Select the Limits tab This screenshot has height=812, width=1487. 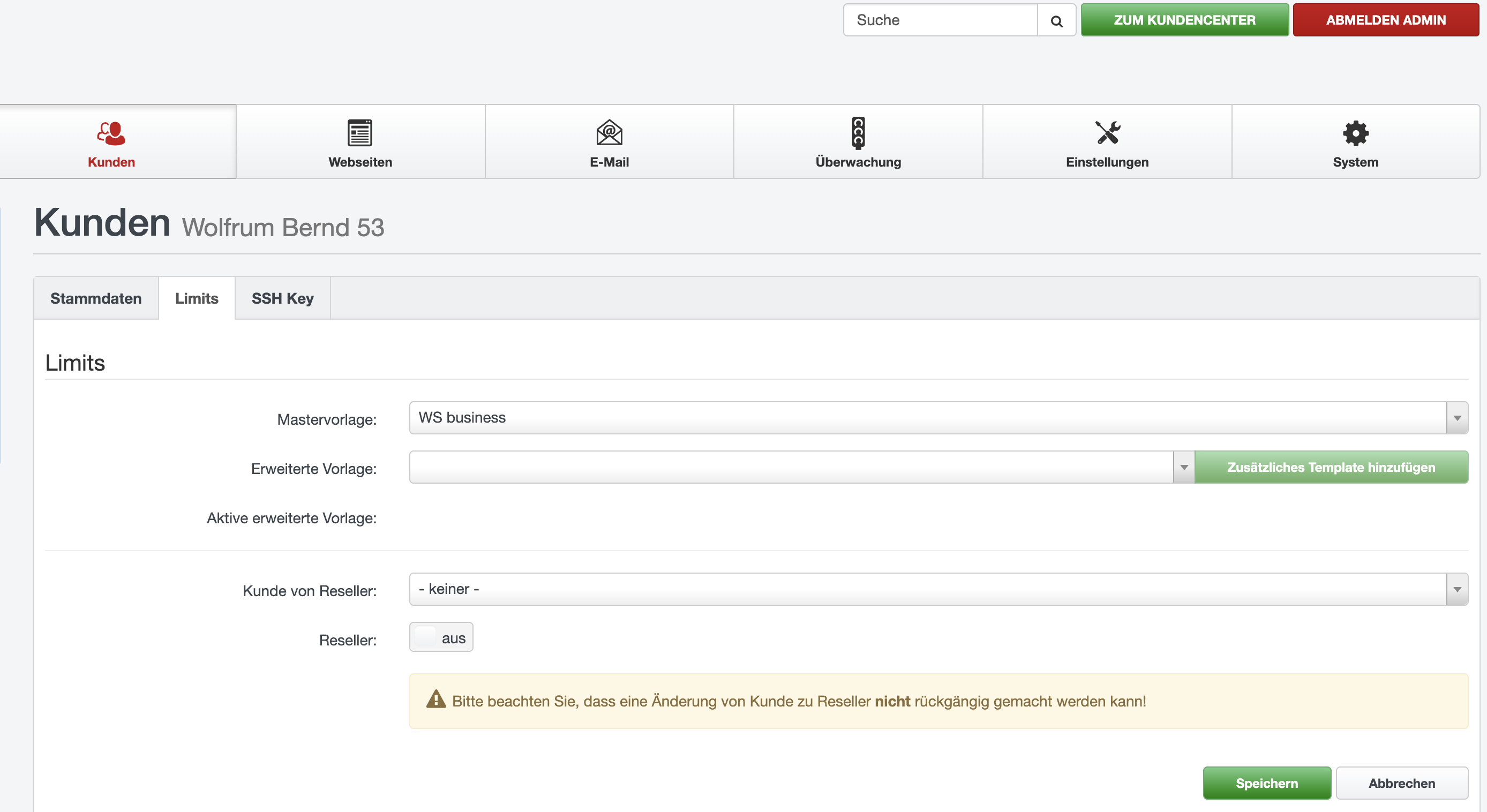197,298
